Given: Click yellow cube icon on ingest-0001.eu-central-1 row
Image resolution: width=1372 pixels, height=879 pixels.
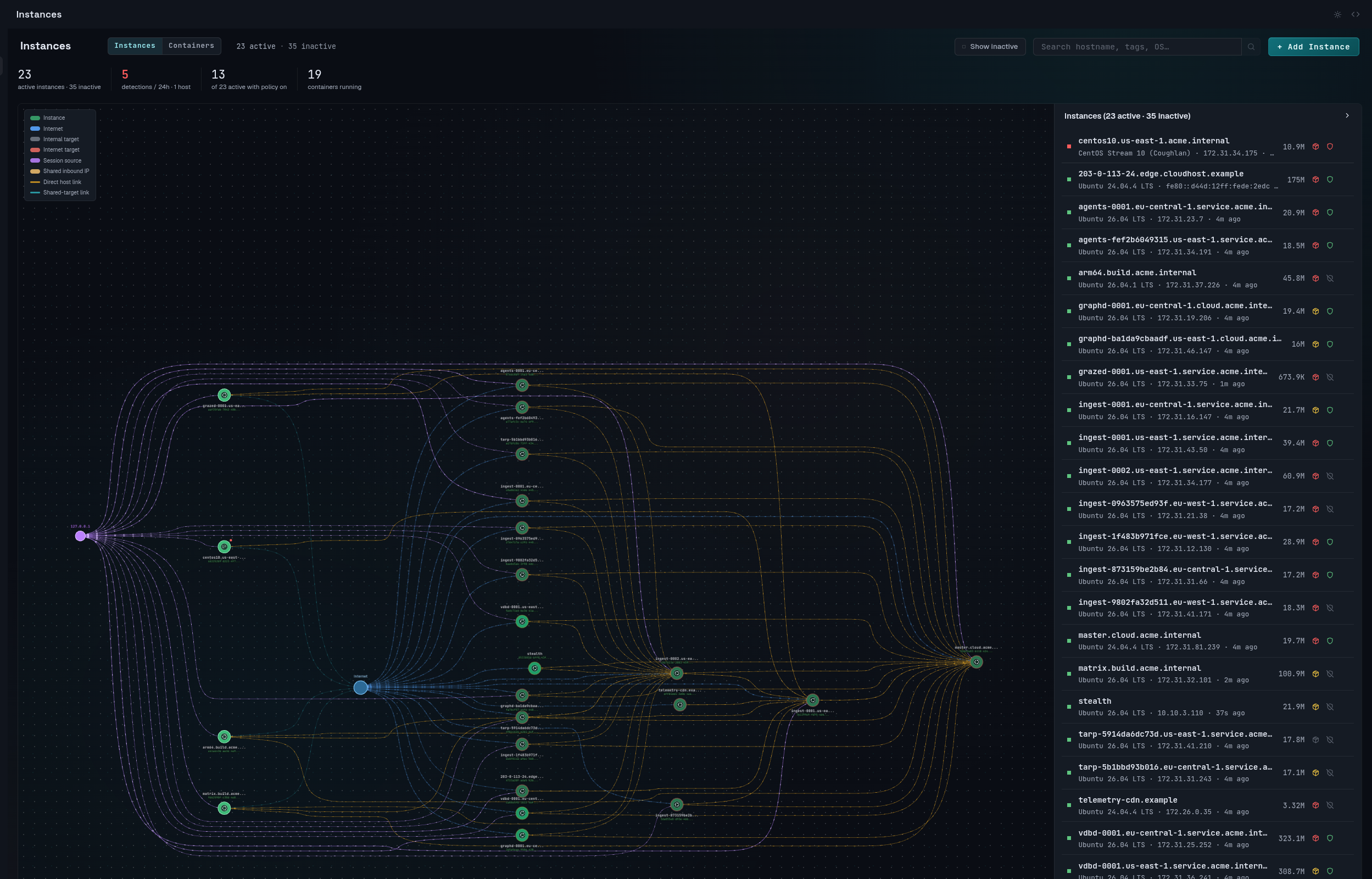Looking at the screenshot, I should tap(1315, 410).
